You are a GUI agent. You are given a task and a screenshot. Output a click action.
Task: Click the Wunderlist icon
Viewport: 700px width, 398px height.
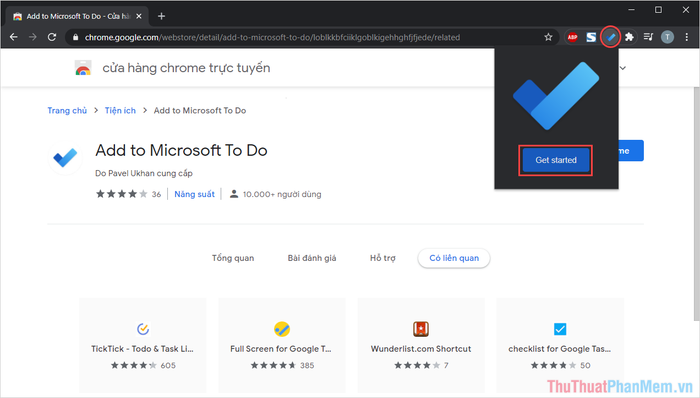coord(421,329)
